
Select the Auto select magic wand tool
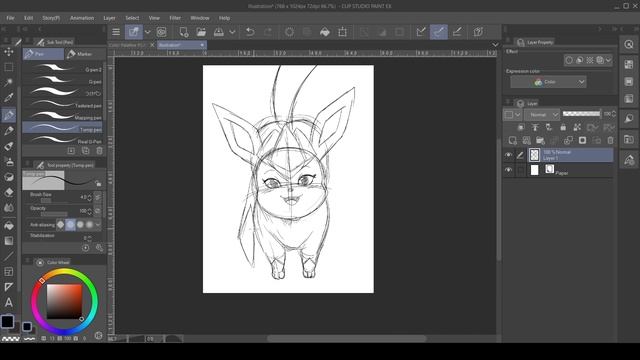click(9, 82)
